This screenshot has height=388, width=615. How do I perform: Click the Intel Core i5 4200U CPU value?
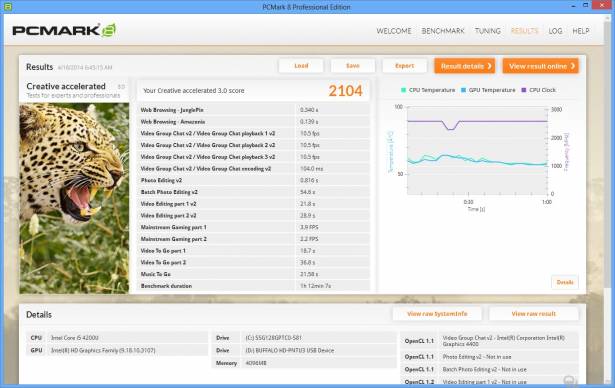coord(75,338)
